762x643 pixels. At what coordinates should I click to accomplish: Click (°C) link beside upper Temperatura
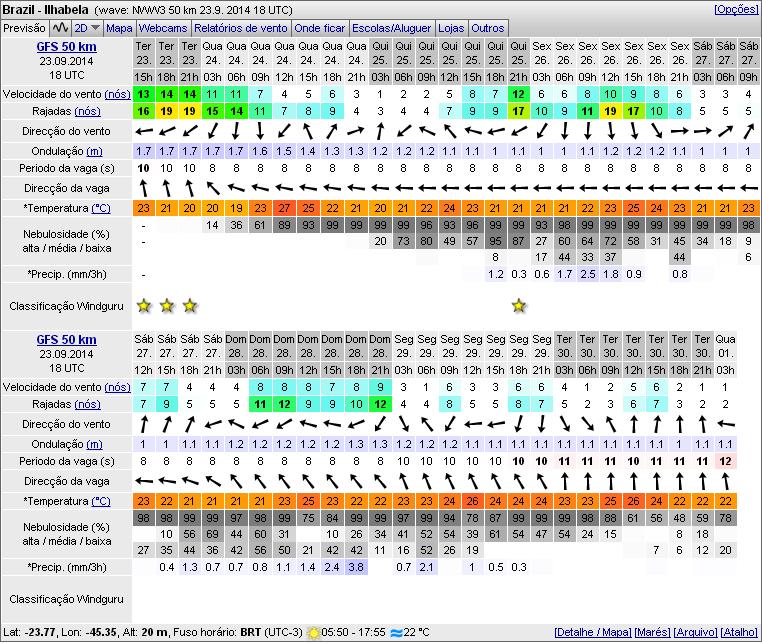point(101,208)
